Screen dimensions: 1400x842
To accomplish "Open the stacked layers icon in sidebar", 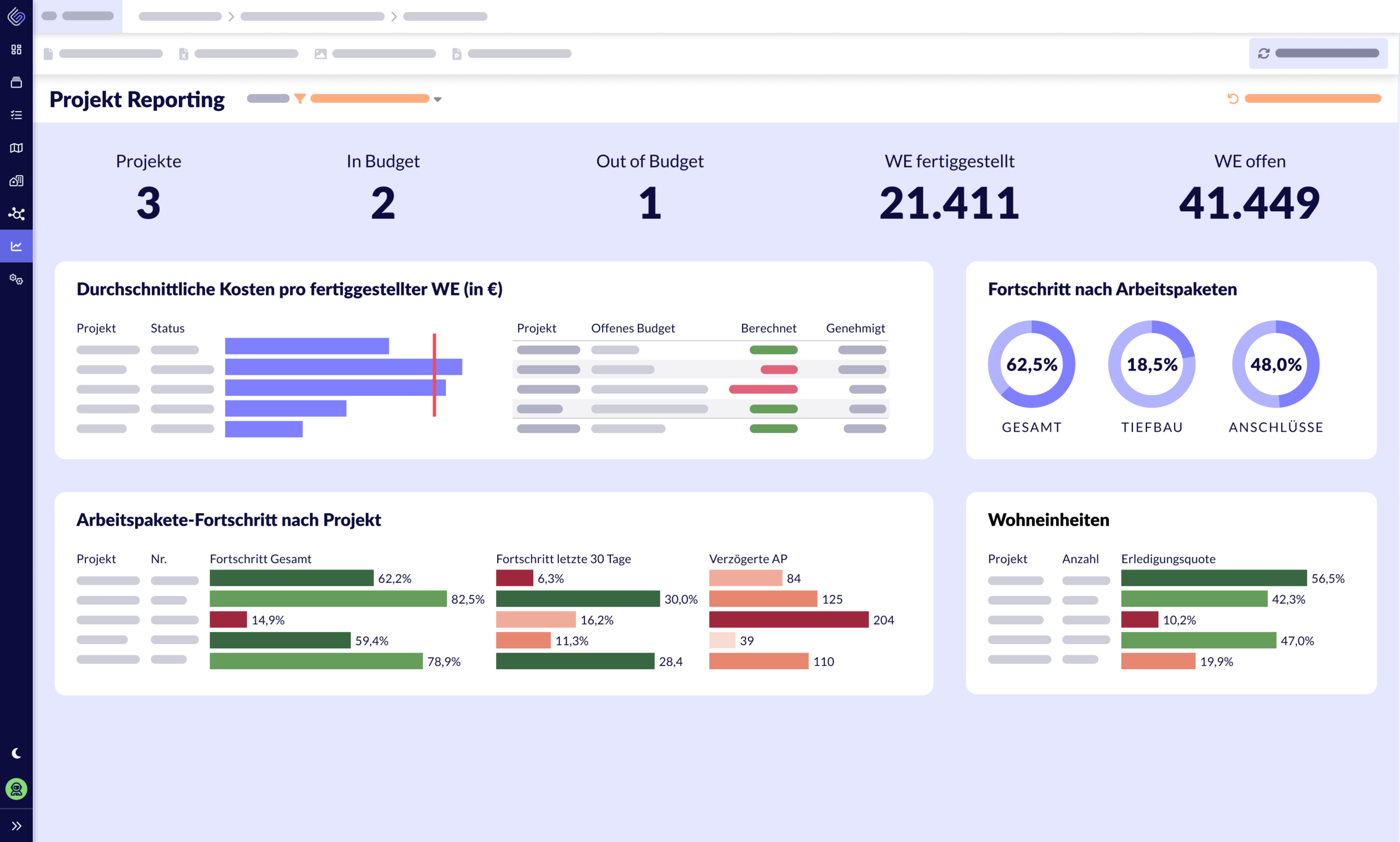I will point(16,82).
